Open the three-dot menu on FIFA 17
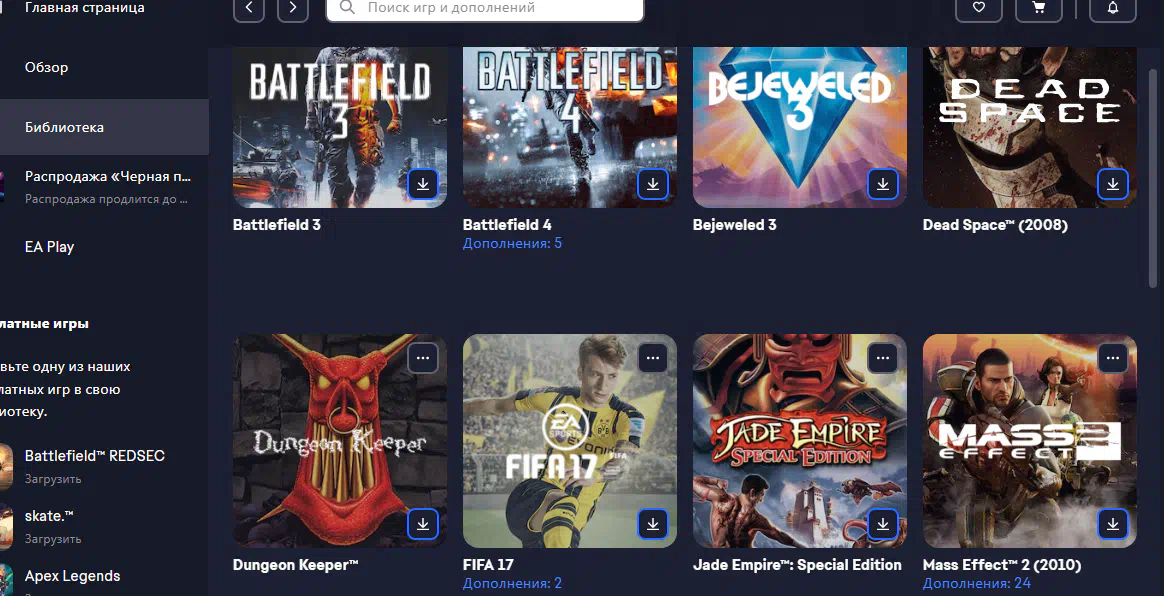Image resolution: width=1164 pixels, height=596 pixels. [x=653, y=358]
